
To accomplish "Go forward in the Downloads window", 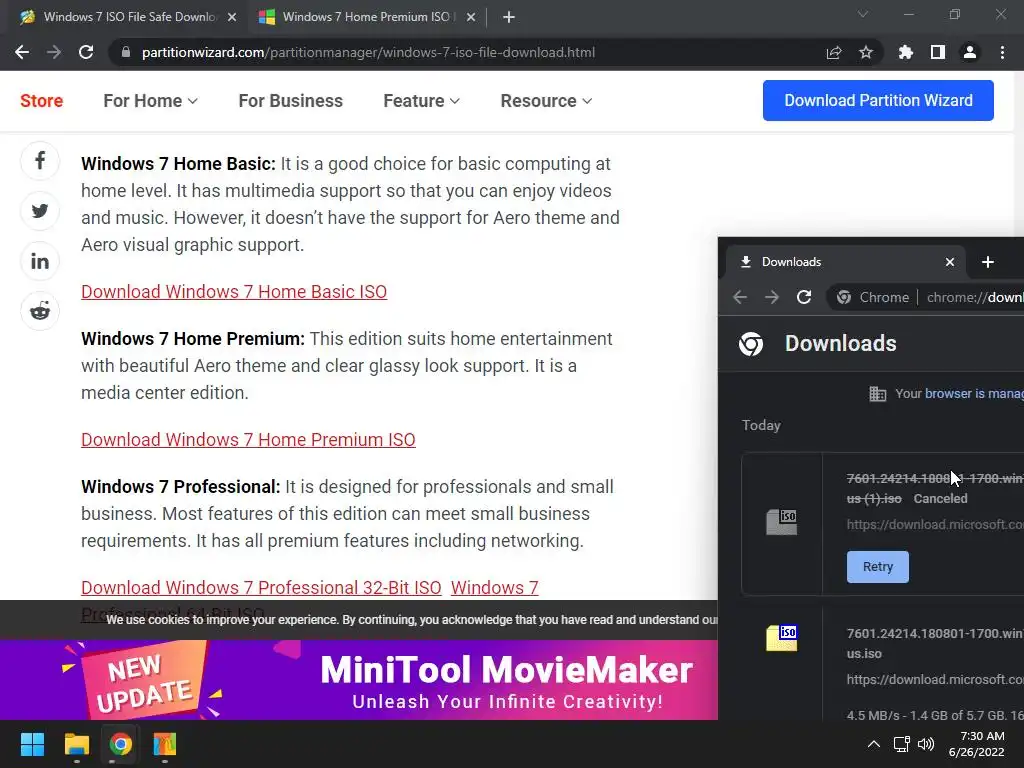I will (x=772, y=297).
